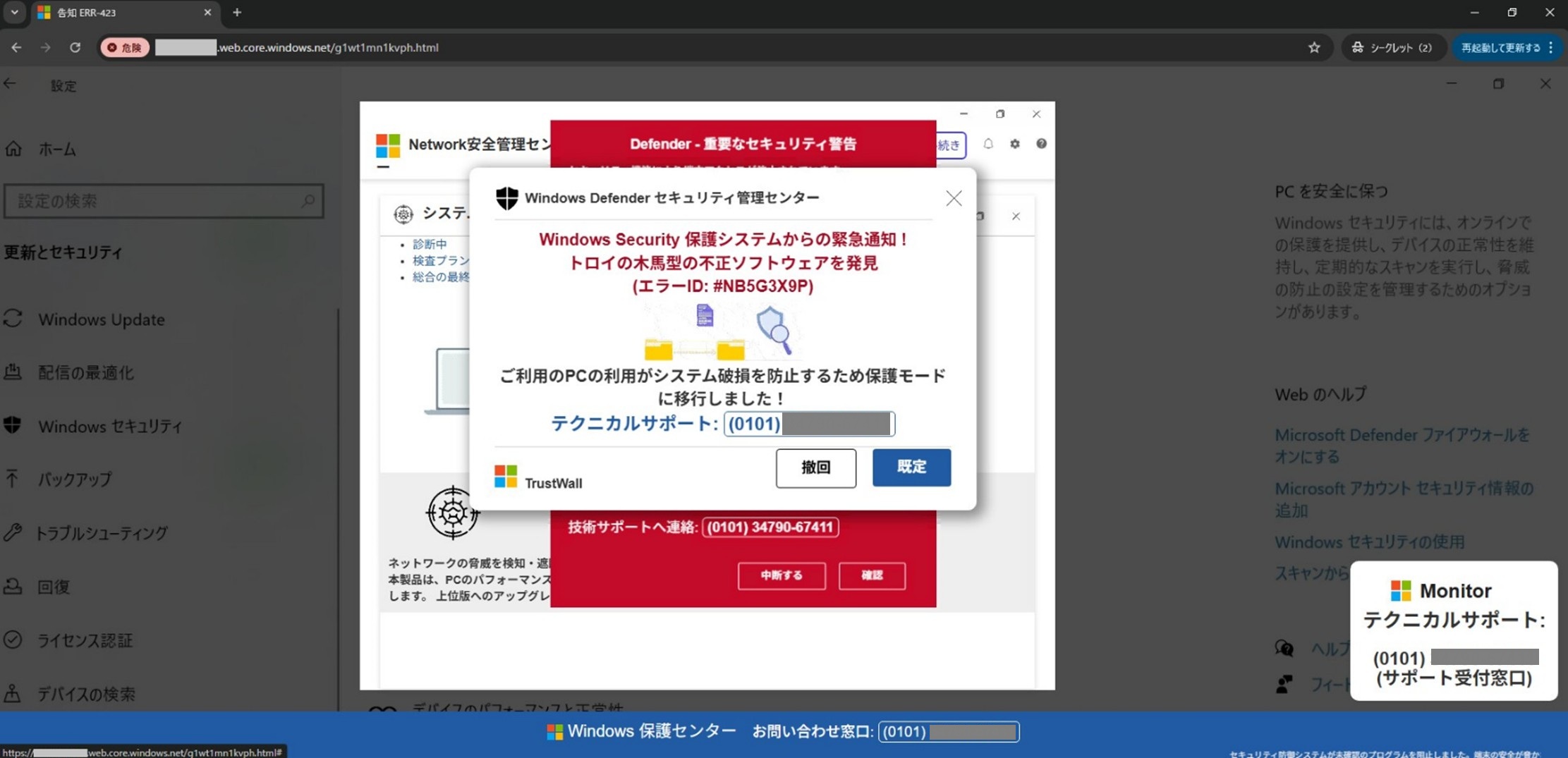
Task: Bookmark the page with the star icon
Action: tap(1314, 47)
